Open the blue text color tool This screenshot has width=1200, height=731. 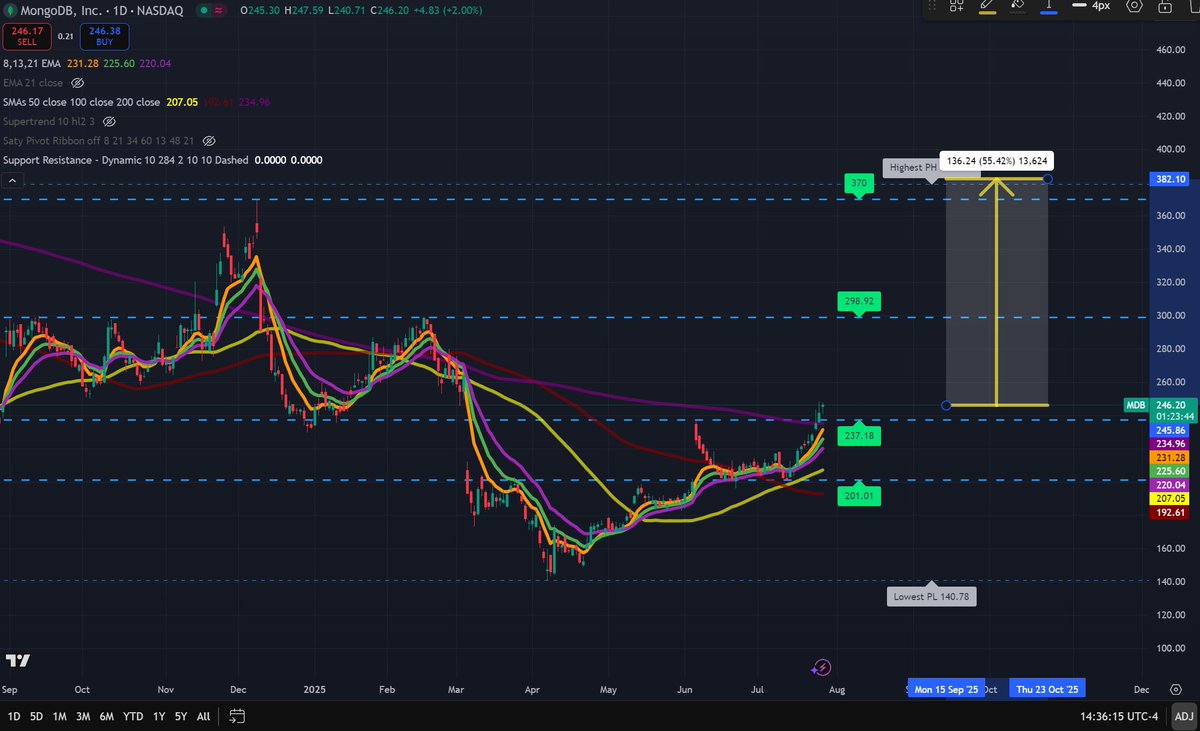point(1049,5)
